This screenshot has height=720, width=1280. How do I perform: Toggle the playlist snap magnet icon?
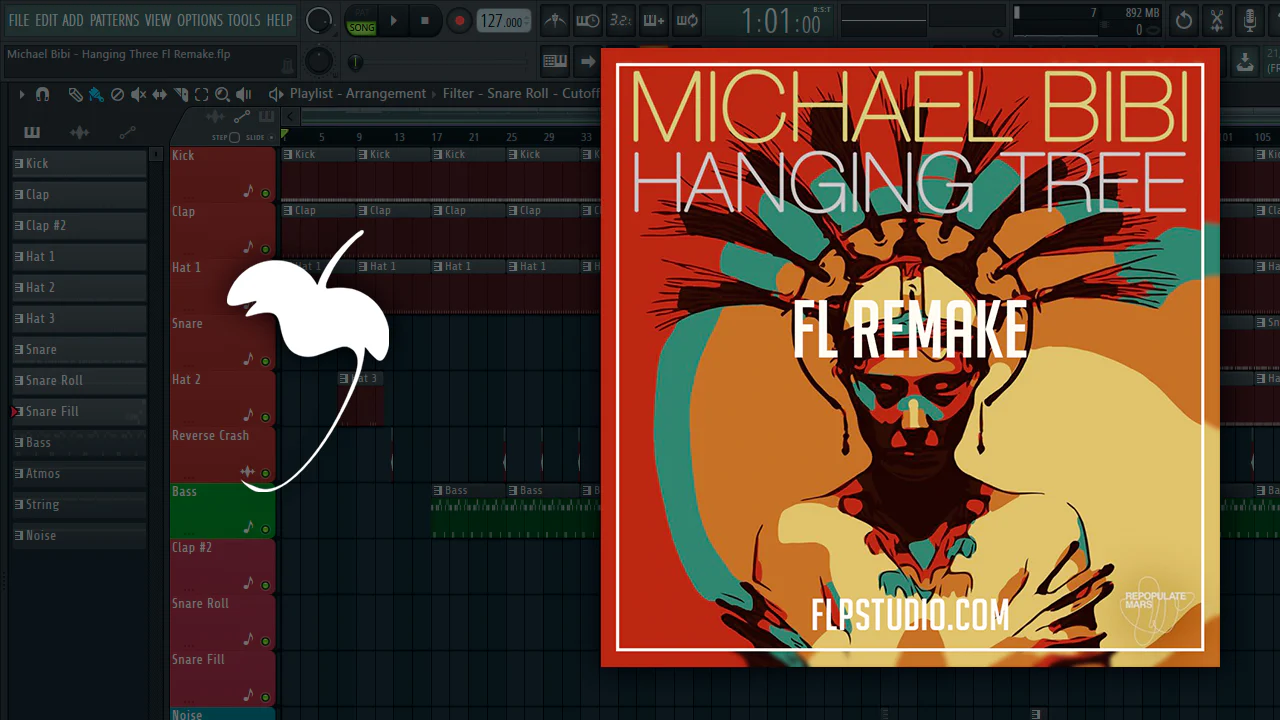click(42, 94)
